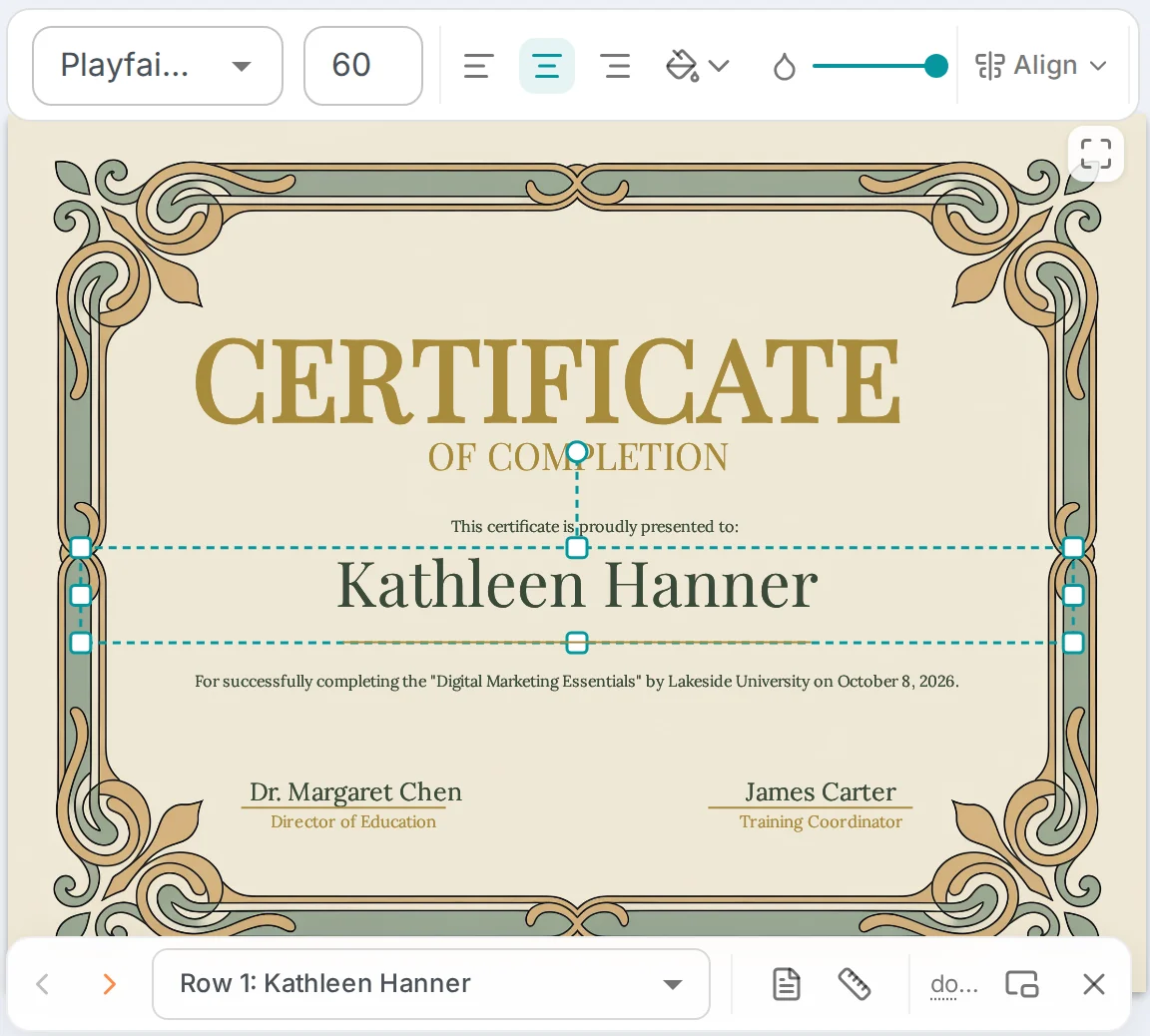Go to the previous row
This screenshot has height=1036, width=1150.
43,984
